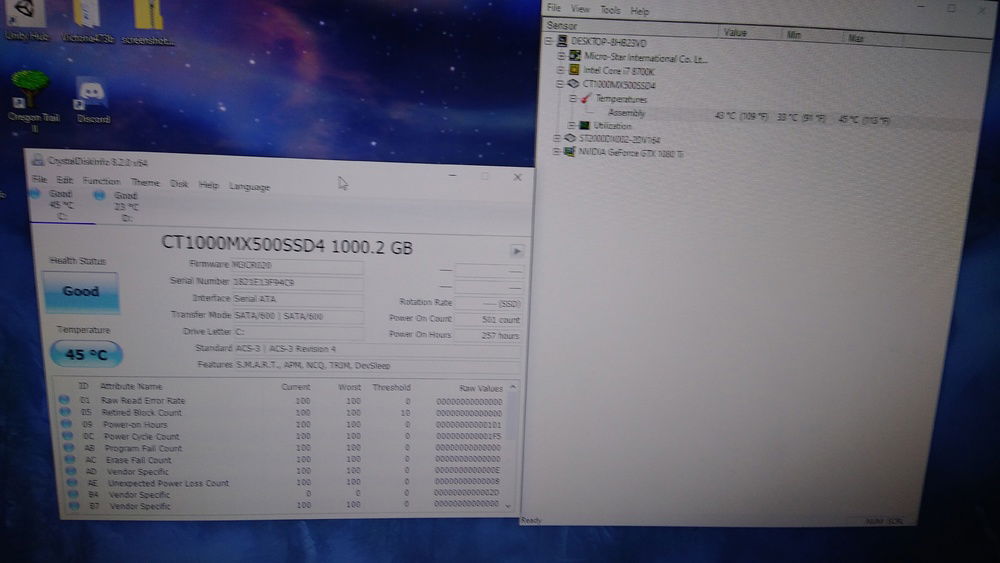Expand the NVIDIA GeForce GTX 1080 Ti node
The height and width of the screenshot is (563, 1000).
click(x=556, y=152)
